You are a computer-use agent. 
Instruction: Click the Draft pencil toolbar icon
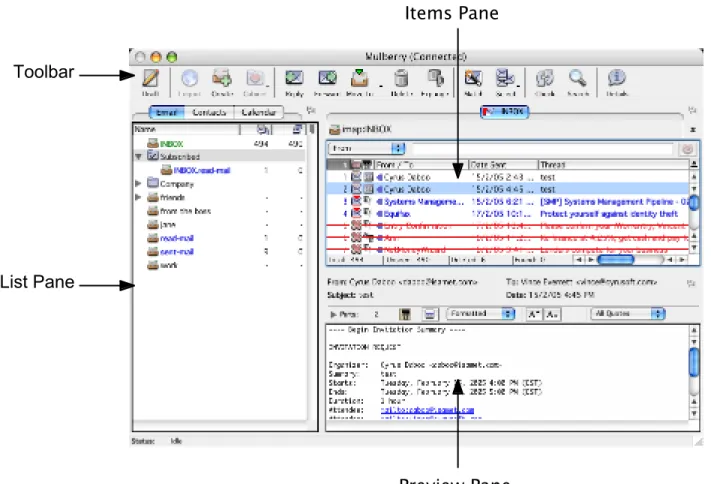coord(150,78)
